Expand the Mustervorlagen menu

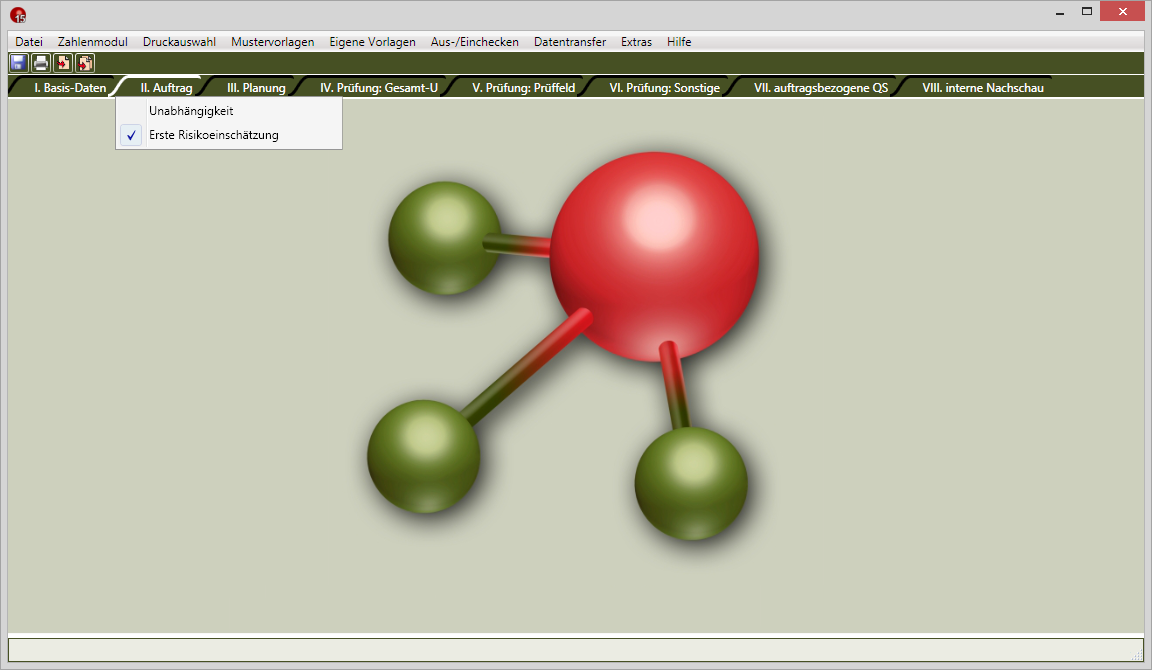click(272, 42)
